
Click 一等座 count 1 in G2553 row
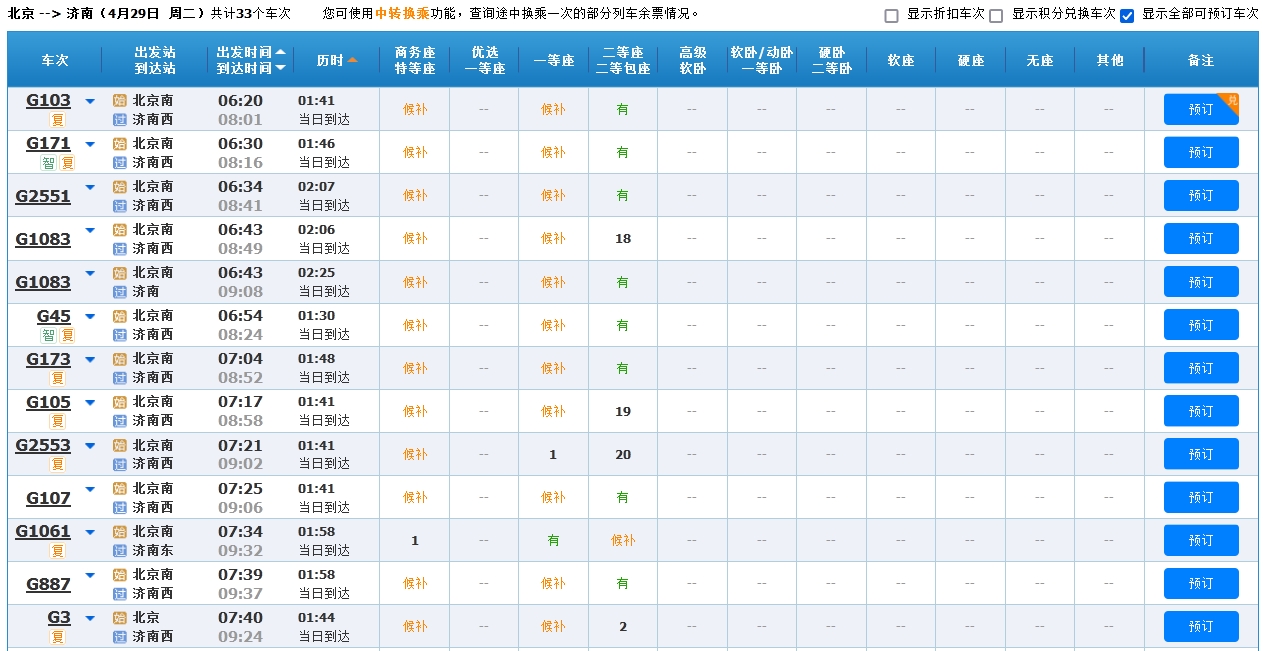[x=553, y=454]
